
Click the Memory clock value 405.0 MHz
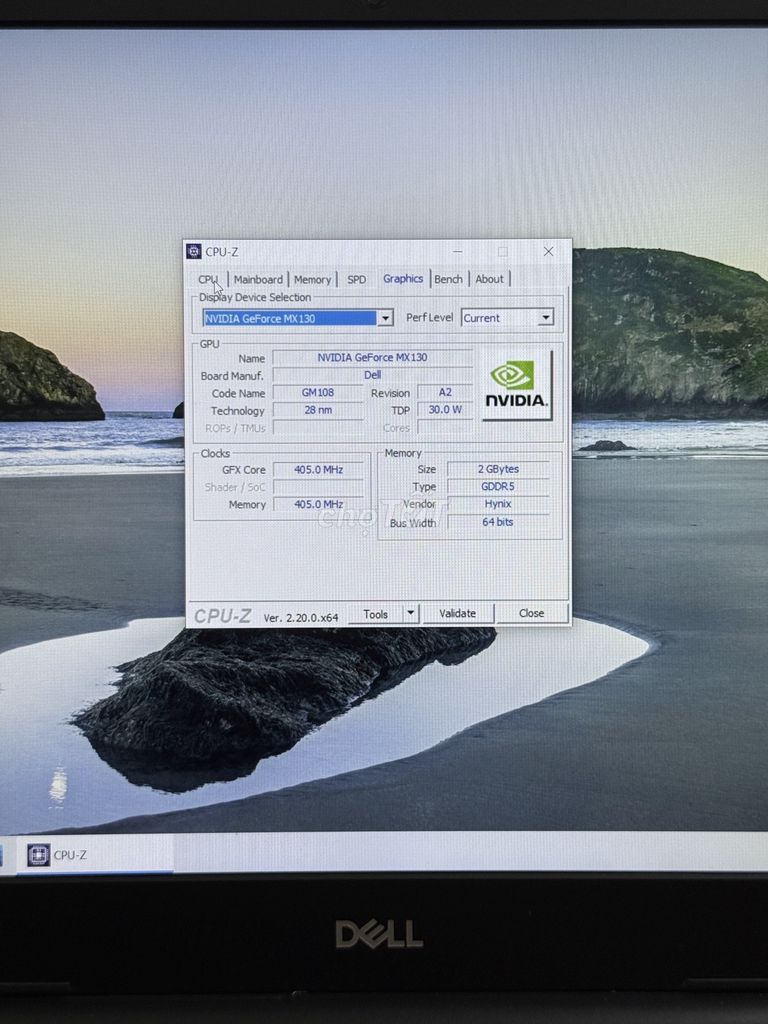tap(318, 504)
